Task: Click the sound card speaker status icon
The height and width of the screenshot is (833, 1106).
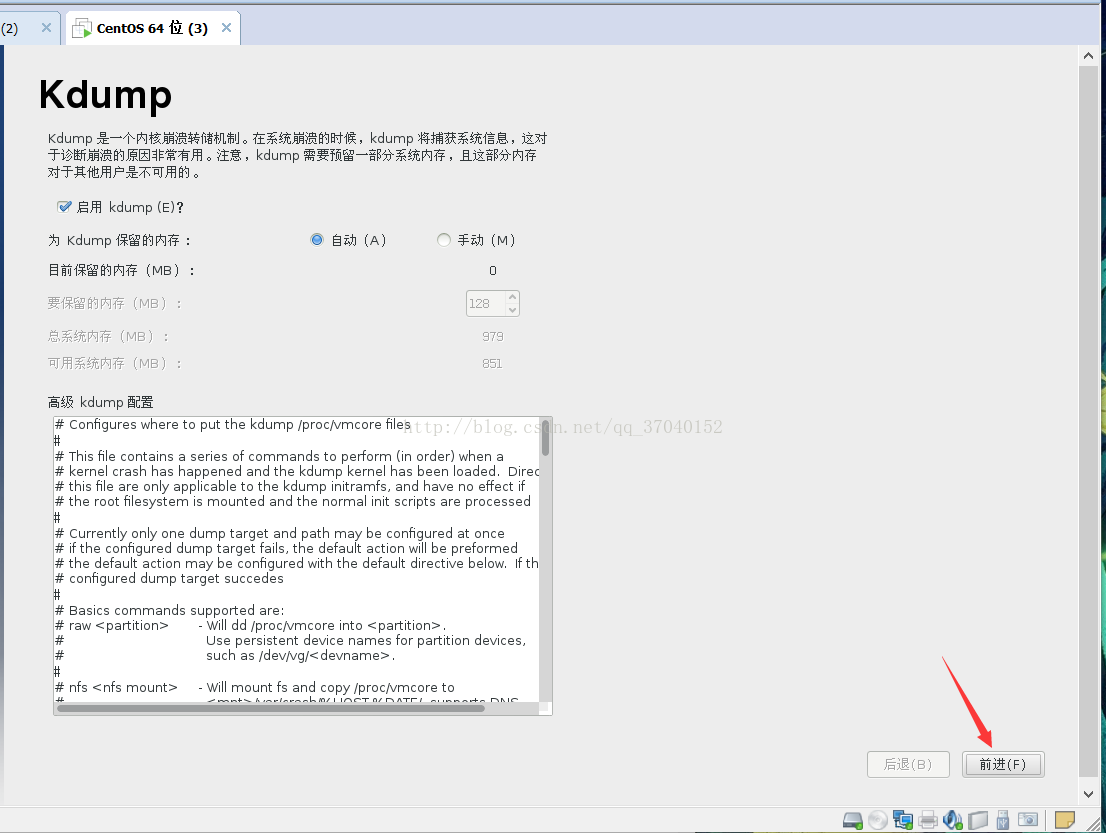Action: [x=953, y=820]
